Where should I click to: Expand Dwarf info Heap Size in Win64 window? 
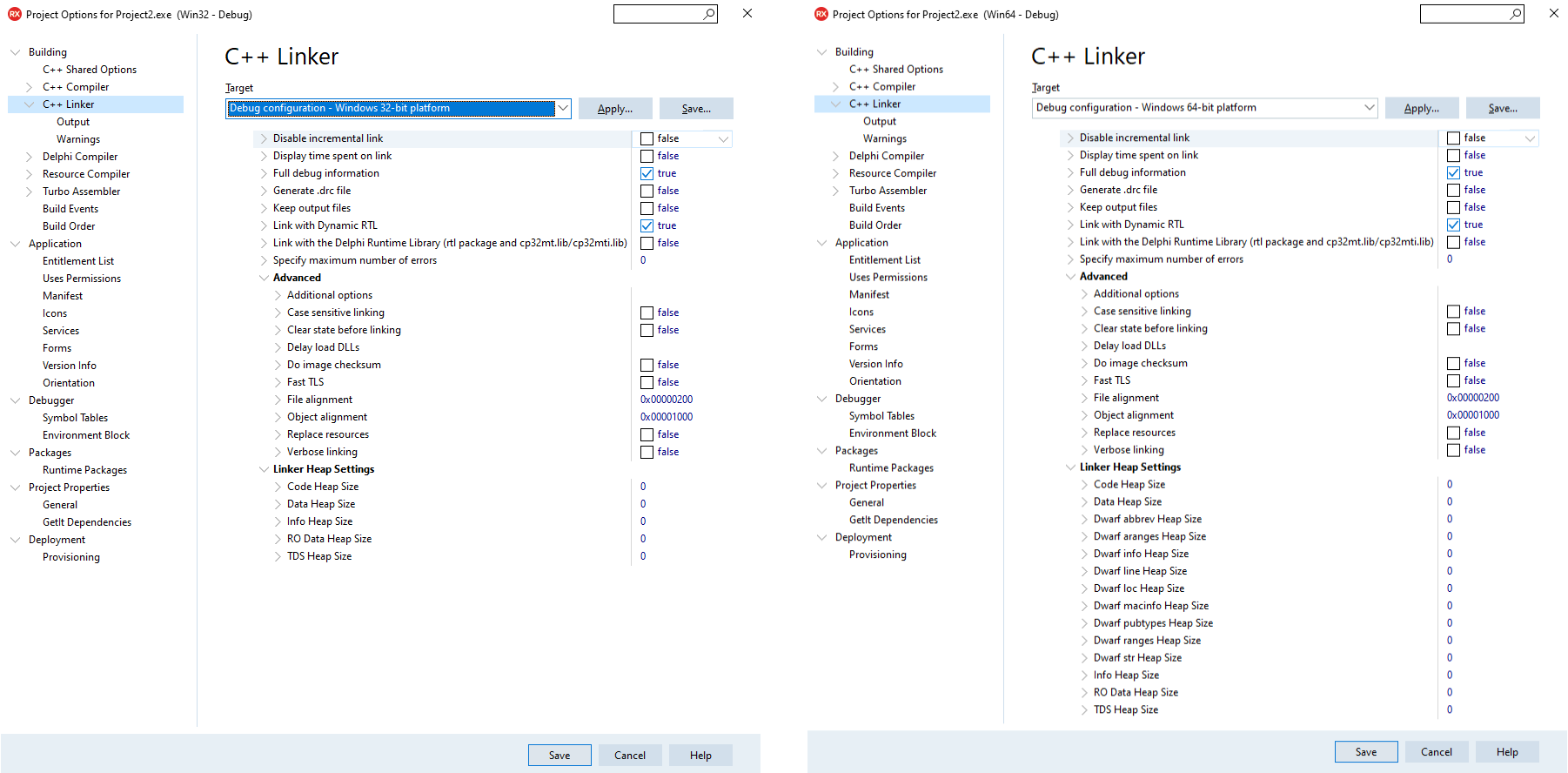(1084, 554)
